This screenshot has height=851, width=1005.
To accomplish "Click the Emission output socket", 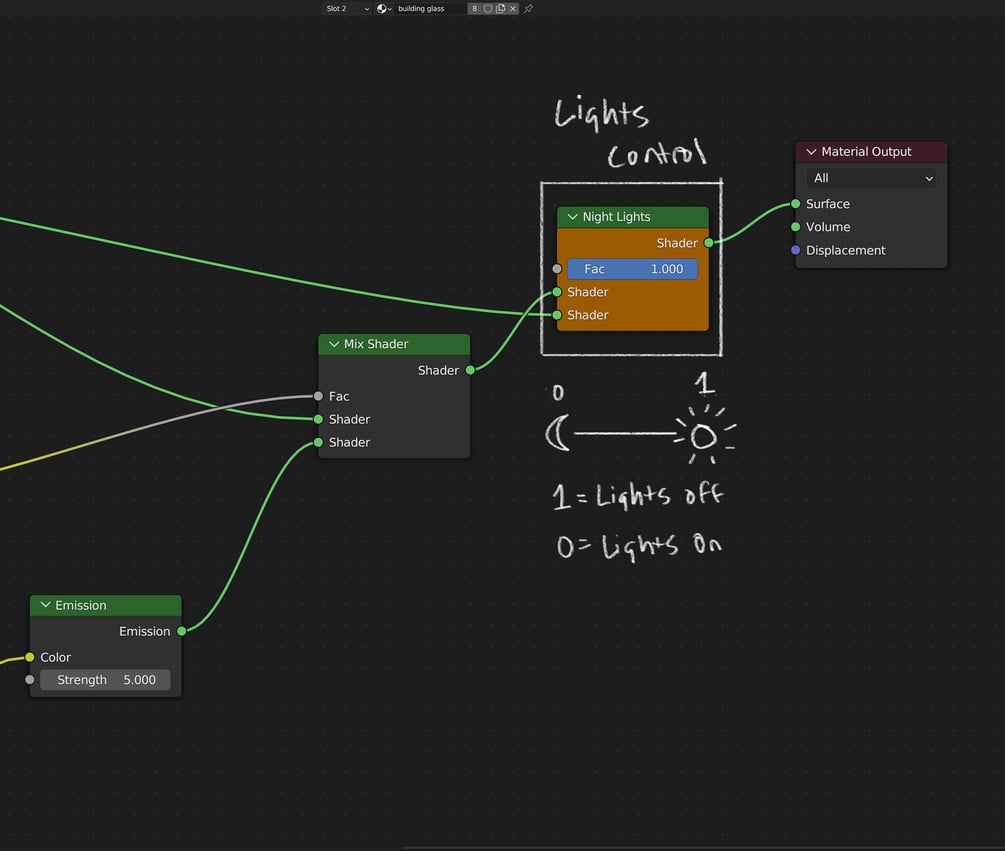I will tap(181, 631).
